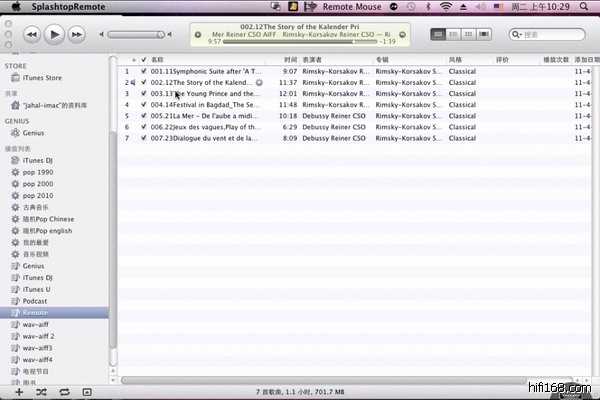Open Wi-Fi status in the menu bar
This screenshot has width=600, height=400.
(x=445, y=7)
